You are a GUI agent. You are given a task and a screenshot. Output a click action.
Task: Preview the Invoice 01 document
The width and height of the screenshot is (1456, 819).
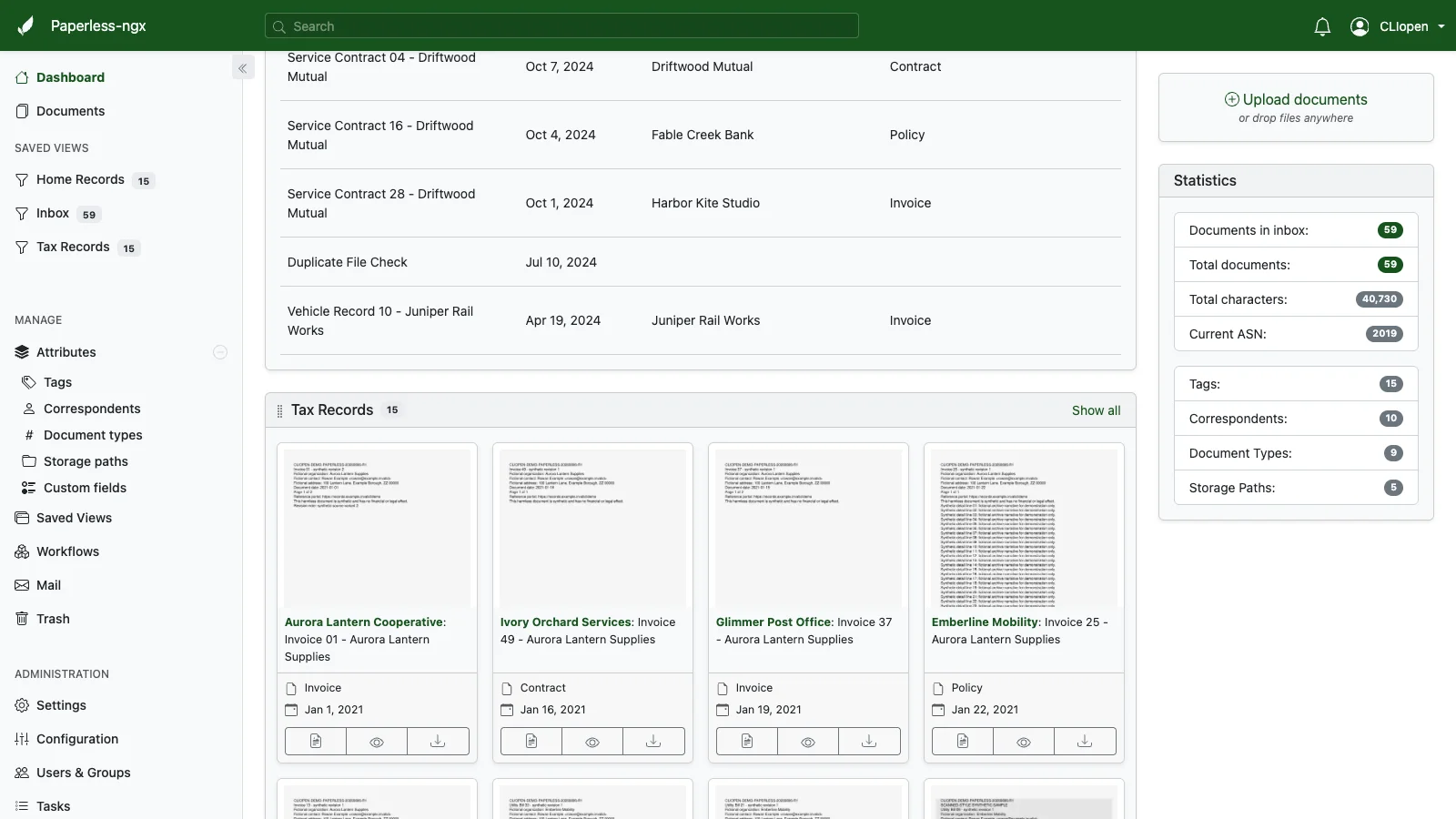pos(377,742)
